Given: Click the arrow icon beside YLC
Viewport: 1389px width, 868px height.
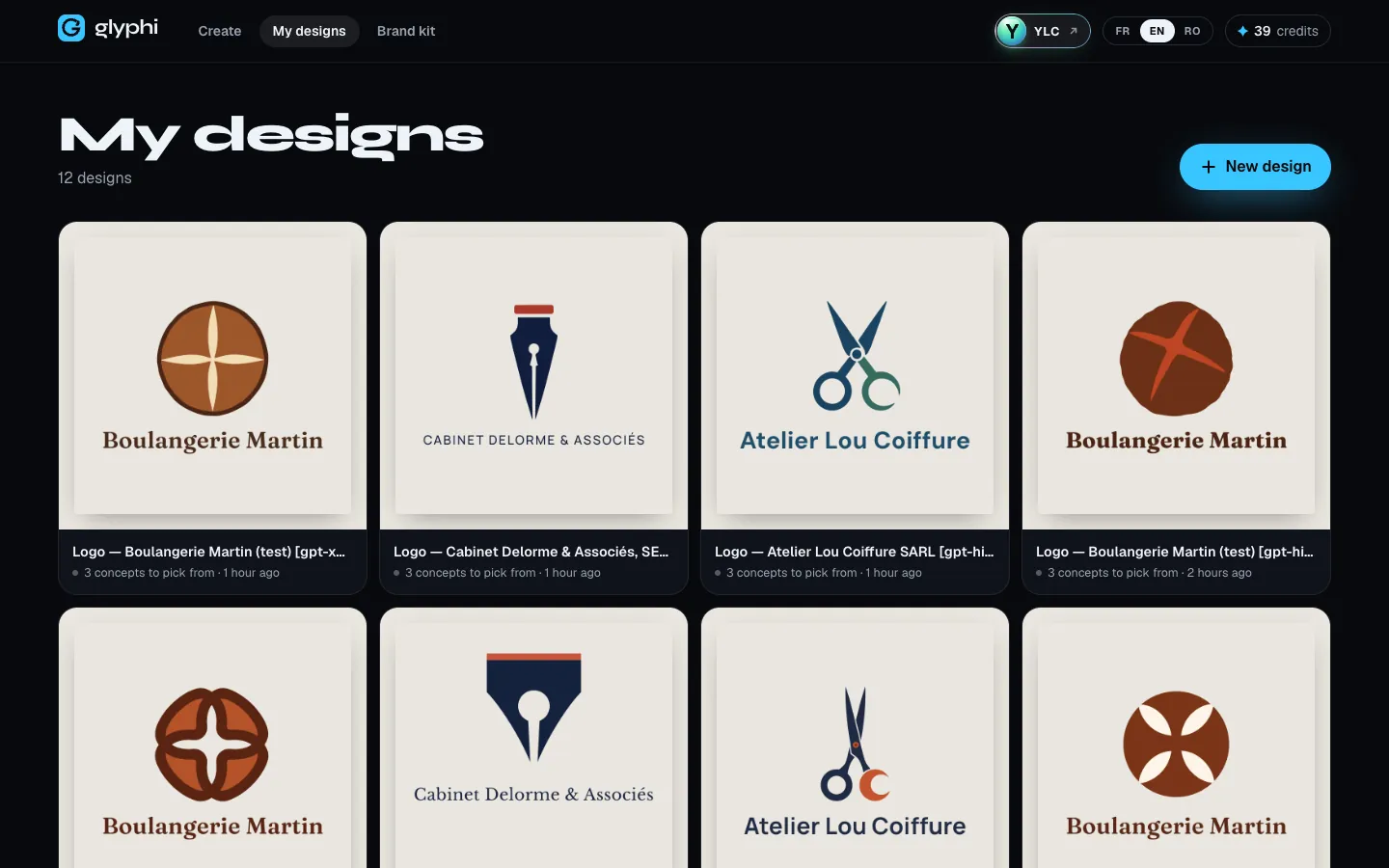Looking at the screenshot, I should pyautogui.click(x=1074, y=31).
